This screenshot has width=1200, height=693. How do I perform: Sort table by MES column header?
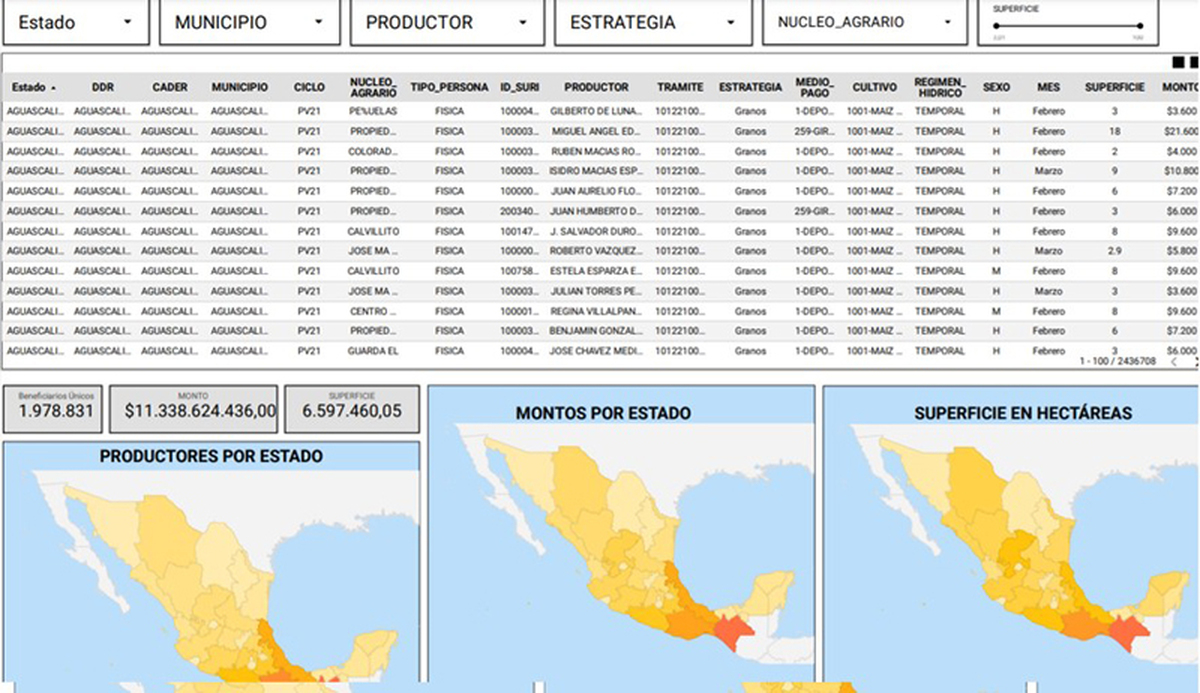coord(1049,88)
